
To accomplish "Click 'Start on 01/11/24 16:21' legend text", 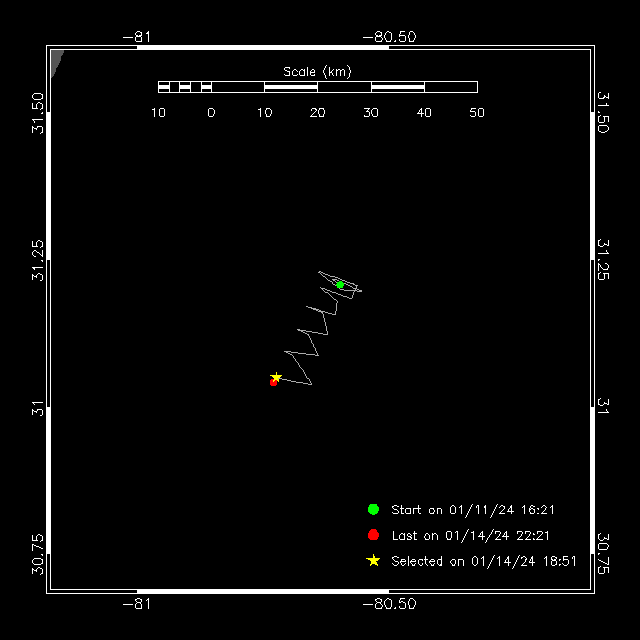I will pos(473,510).
